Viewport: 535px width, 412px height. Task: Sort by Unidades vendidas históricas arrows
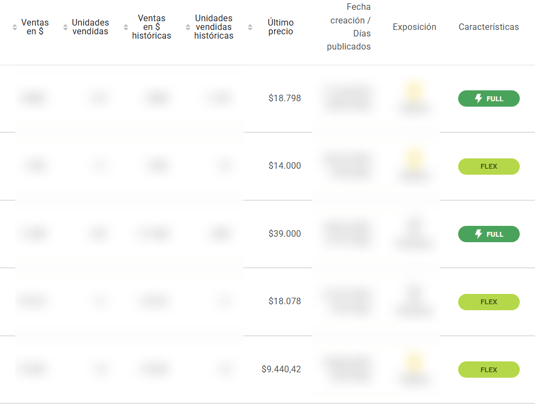tap(188, 27)
